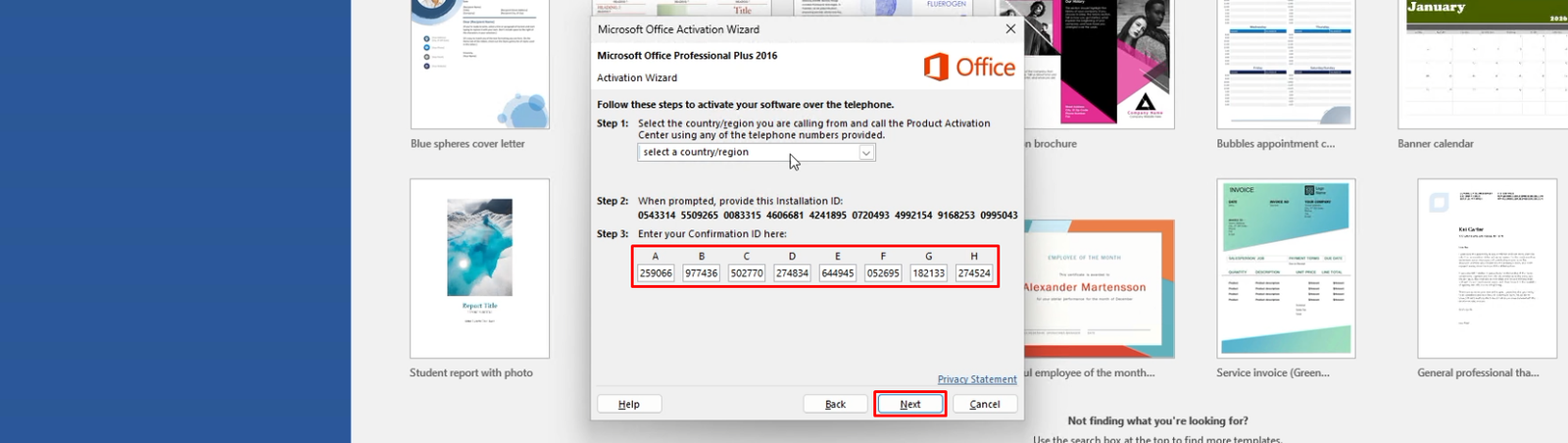Click the Banner calendar caption
Screen dimensions: 1568x443
[1436, 143]
